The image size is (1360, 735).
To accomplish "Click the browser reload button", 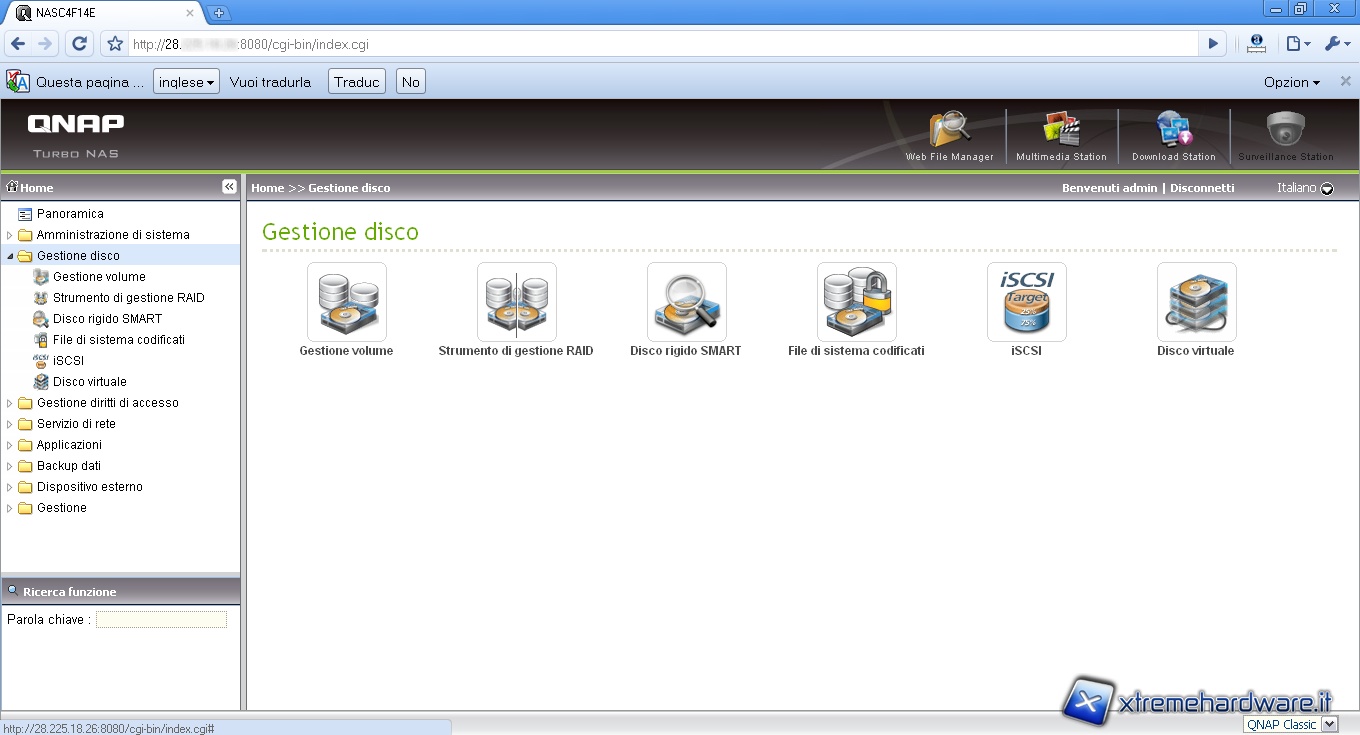I will pos(80,44).
